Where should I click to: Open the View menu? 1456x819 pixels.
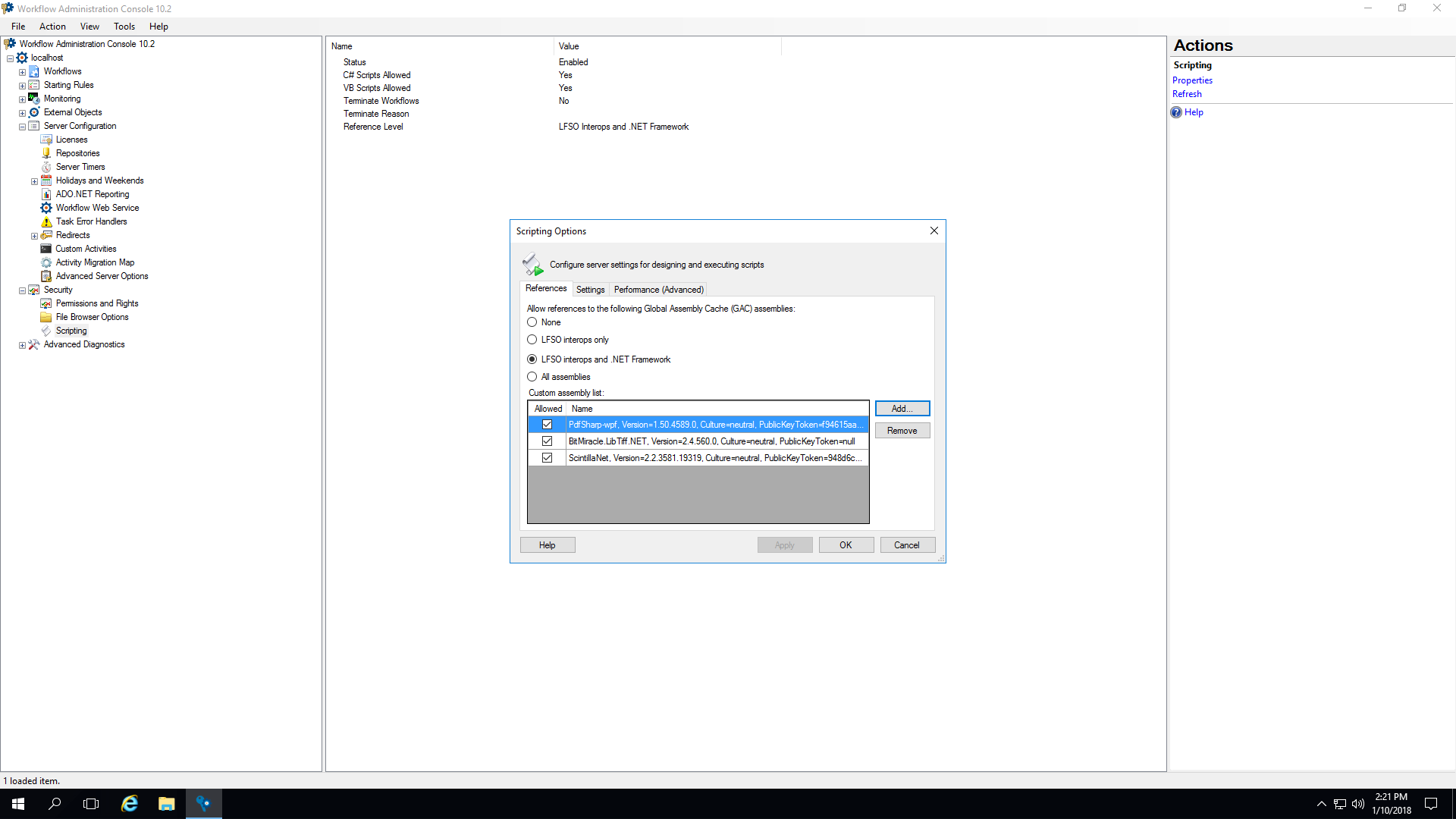click(x=89, y=27)
